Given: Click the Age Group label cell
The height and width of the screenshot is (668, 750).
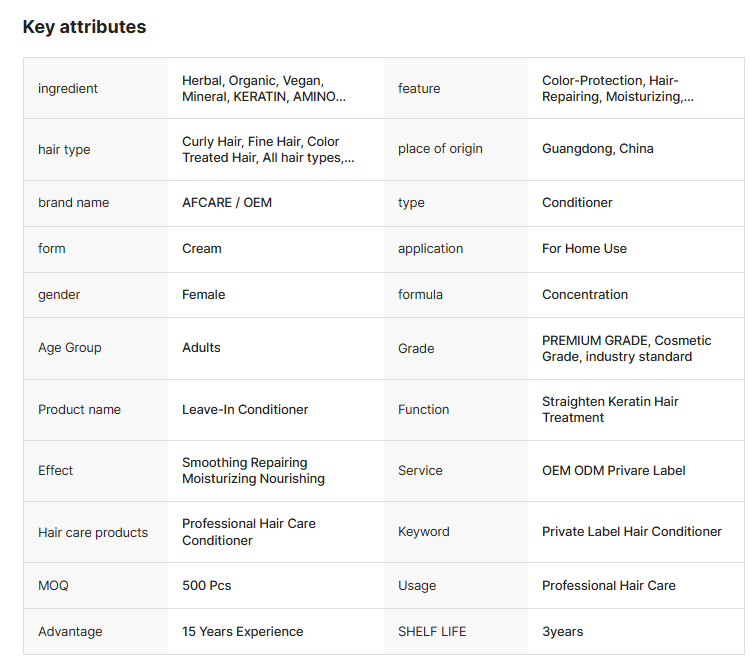Looking at the screenshot, I should click(70, 349).
